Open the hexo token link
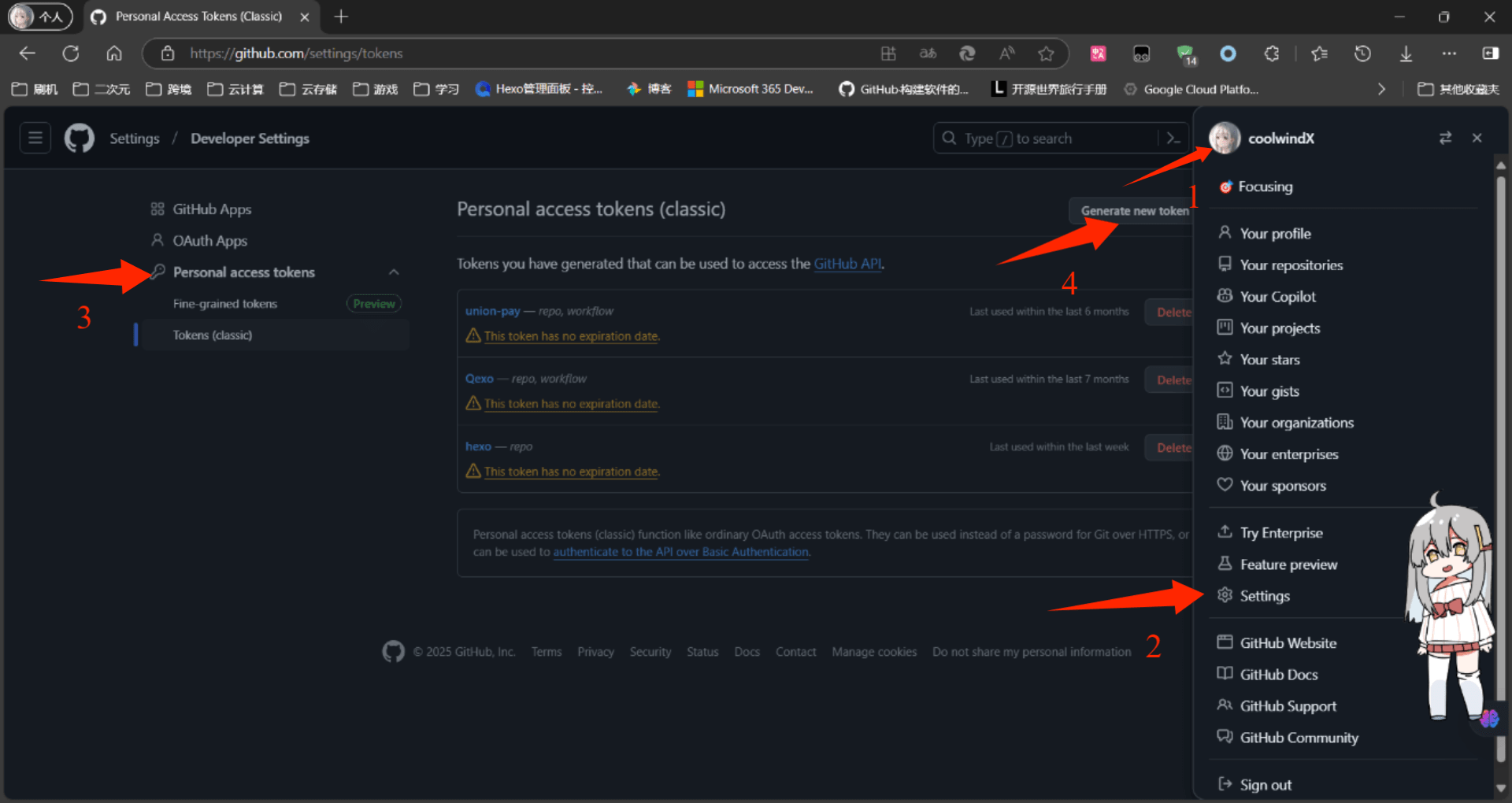The image size is (1512, 803). (x=478, y=446)
